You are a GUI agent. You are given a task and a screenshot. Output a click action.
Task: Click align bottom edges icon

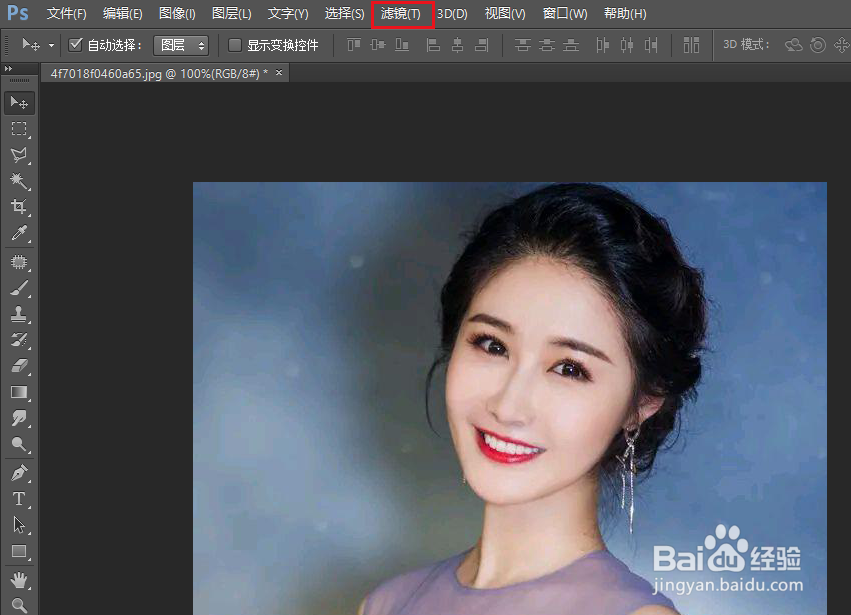tap(402, 45)
